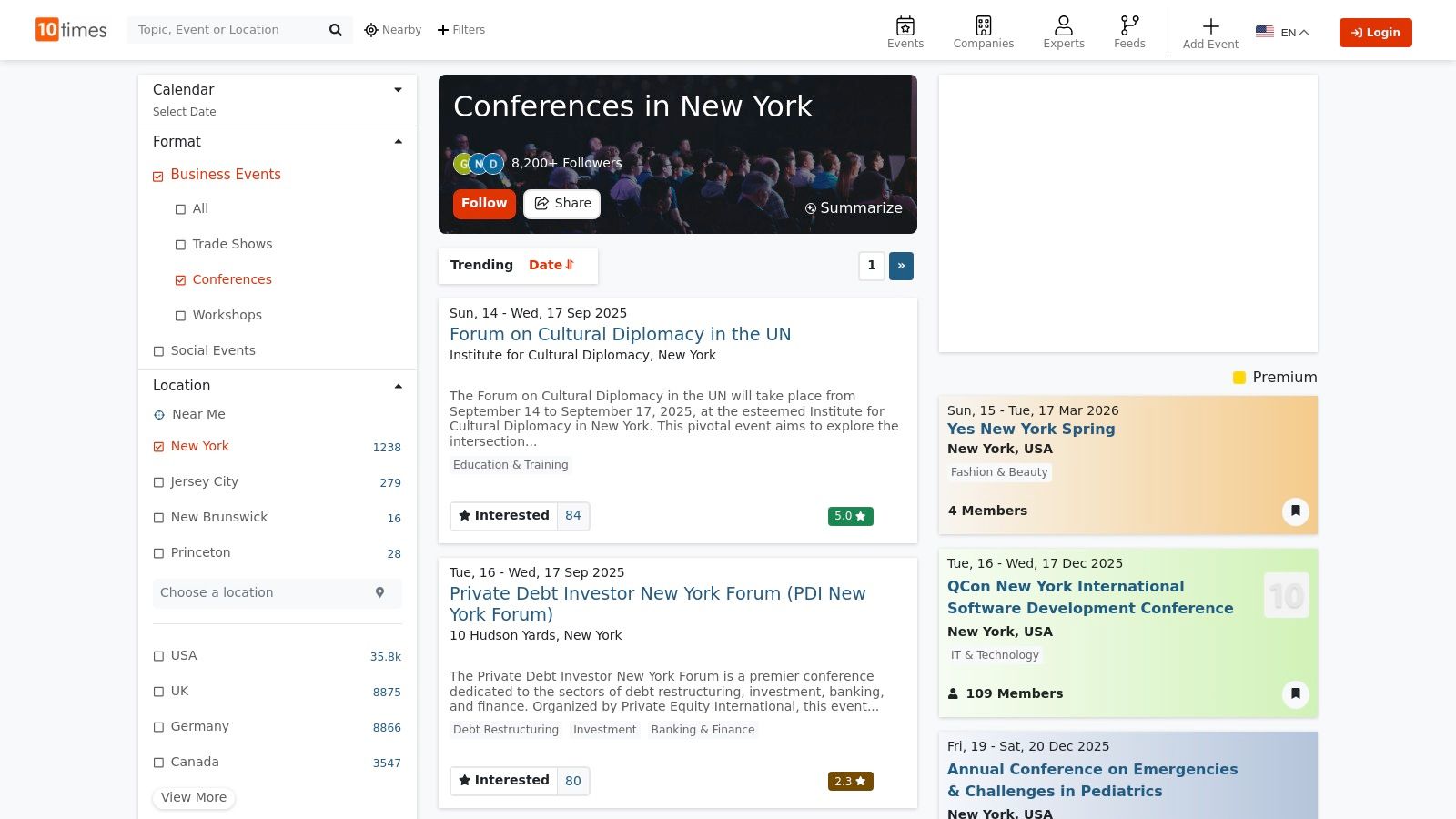This screenshot has width=1456, height=819.
Task: Open the Experts icon in header
Action: point(1063,25)
